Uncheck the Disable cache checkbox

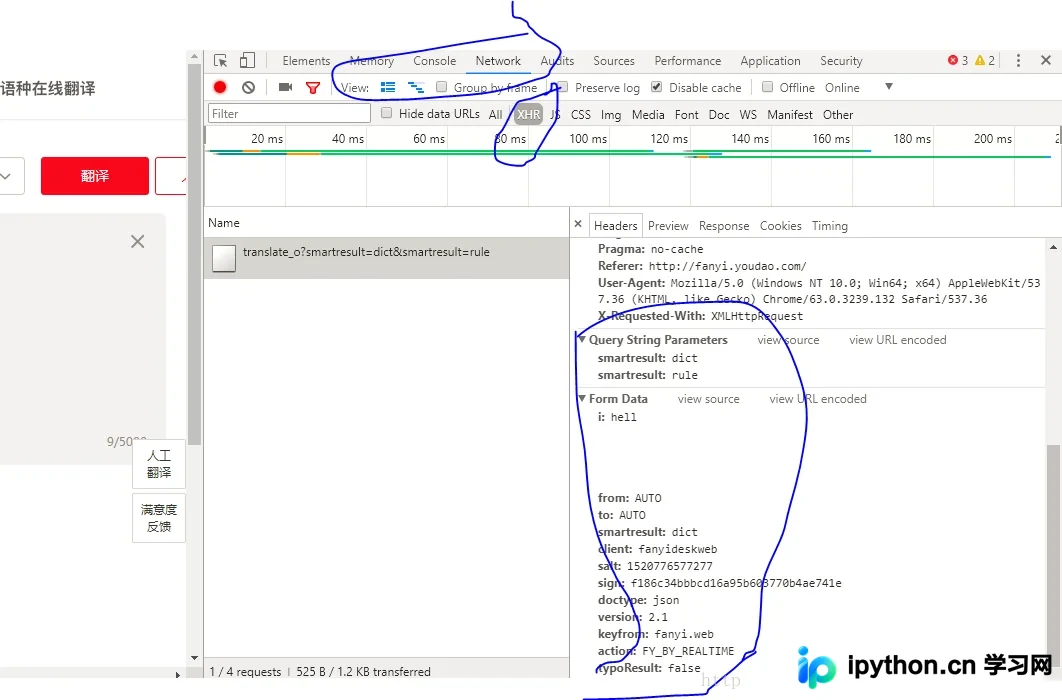click(656, 87)
